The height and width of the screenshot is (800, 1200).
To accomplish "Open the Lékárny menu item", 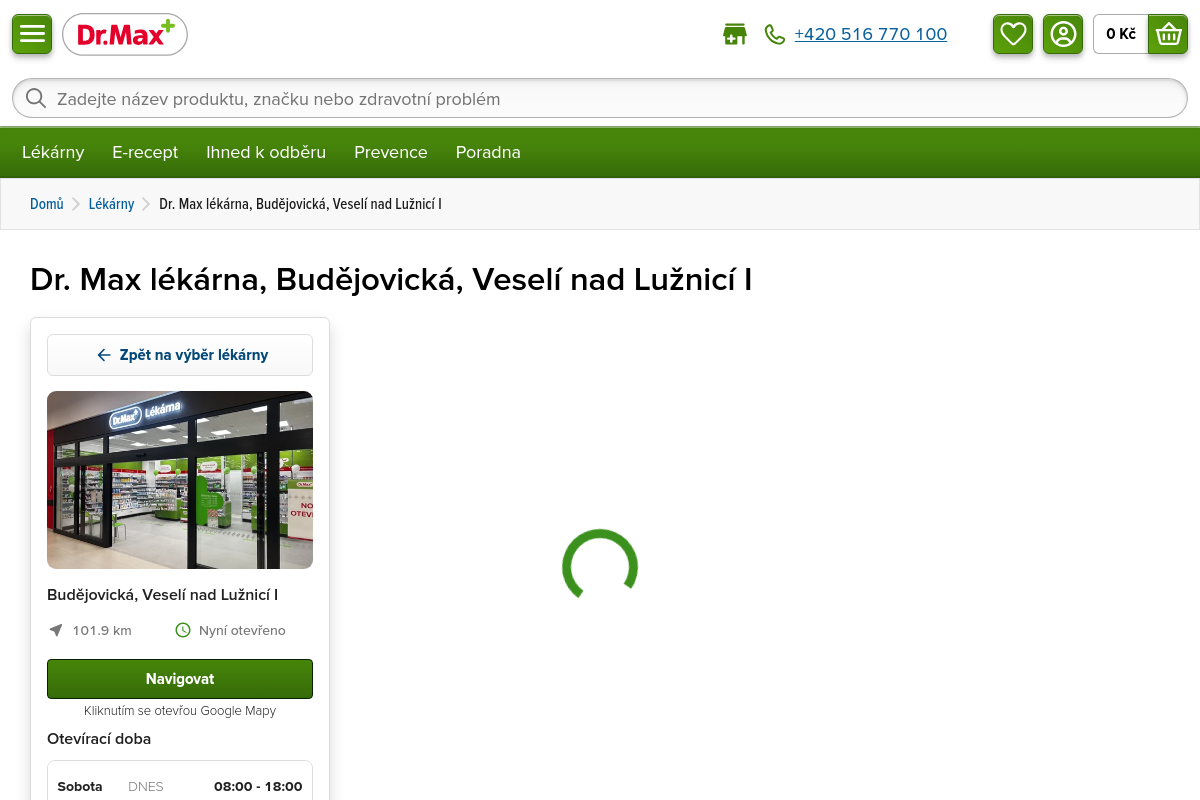I will [53, 152].
